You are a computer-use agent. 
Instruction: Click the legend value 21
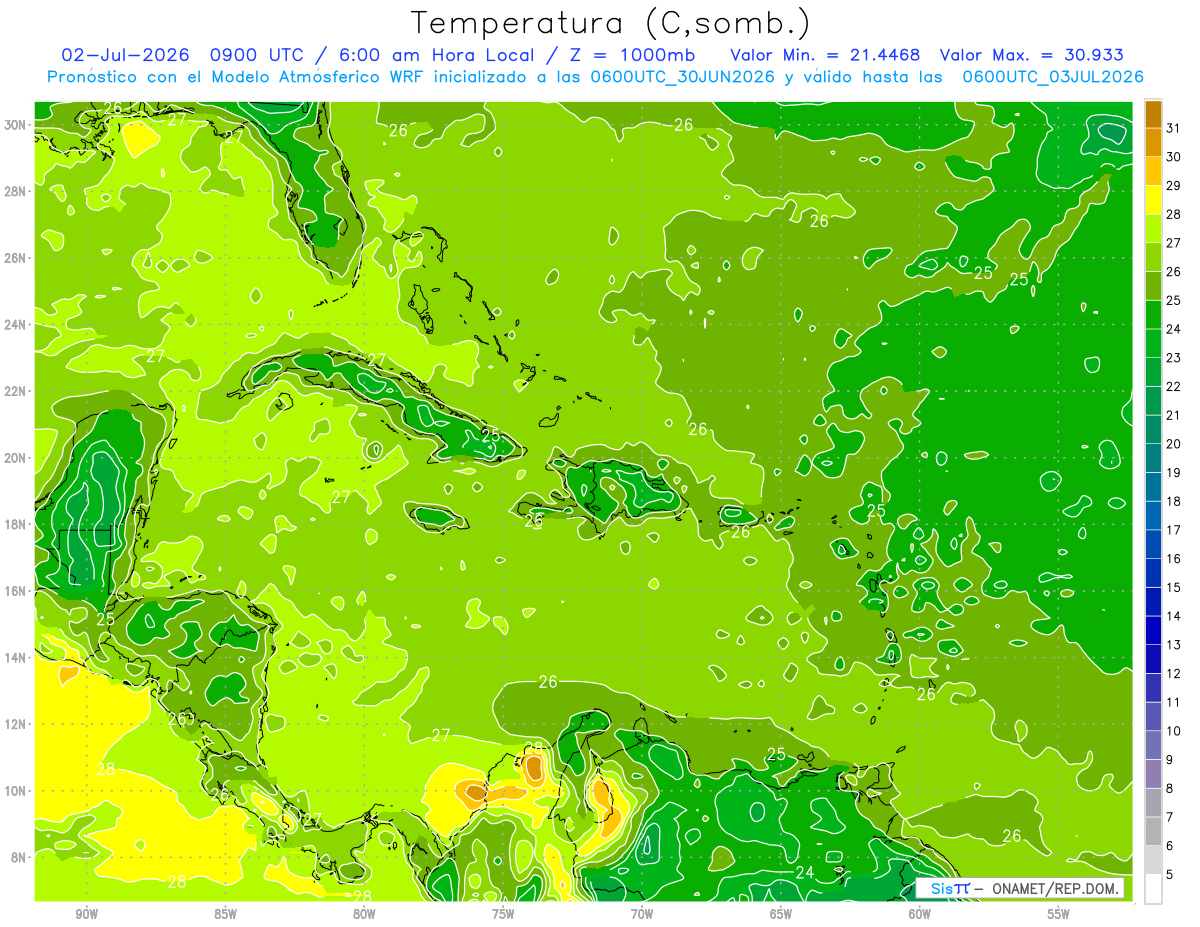click(x=1173, y=415)
